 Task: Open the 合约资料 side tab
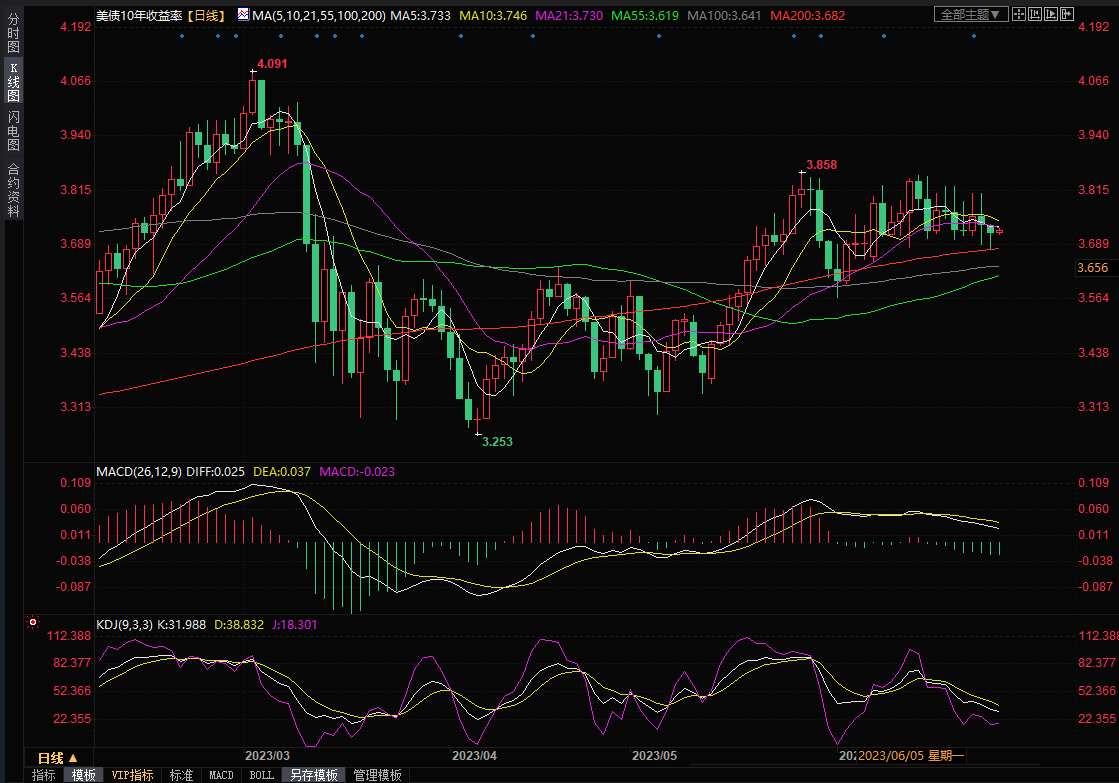pyautogui.click(x=13, y=189)
